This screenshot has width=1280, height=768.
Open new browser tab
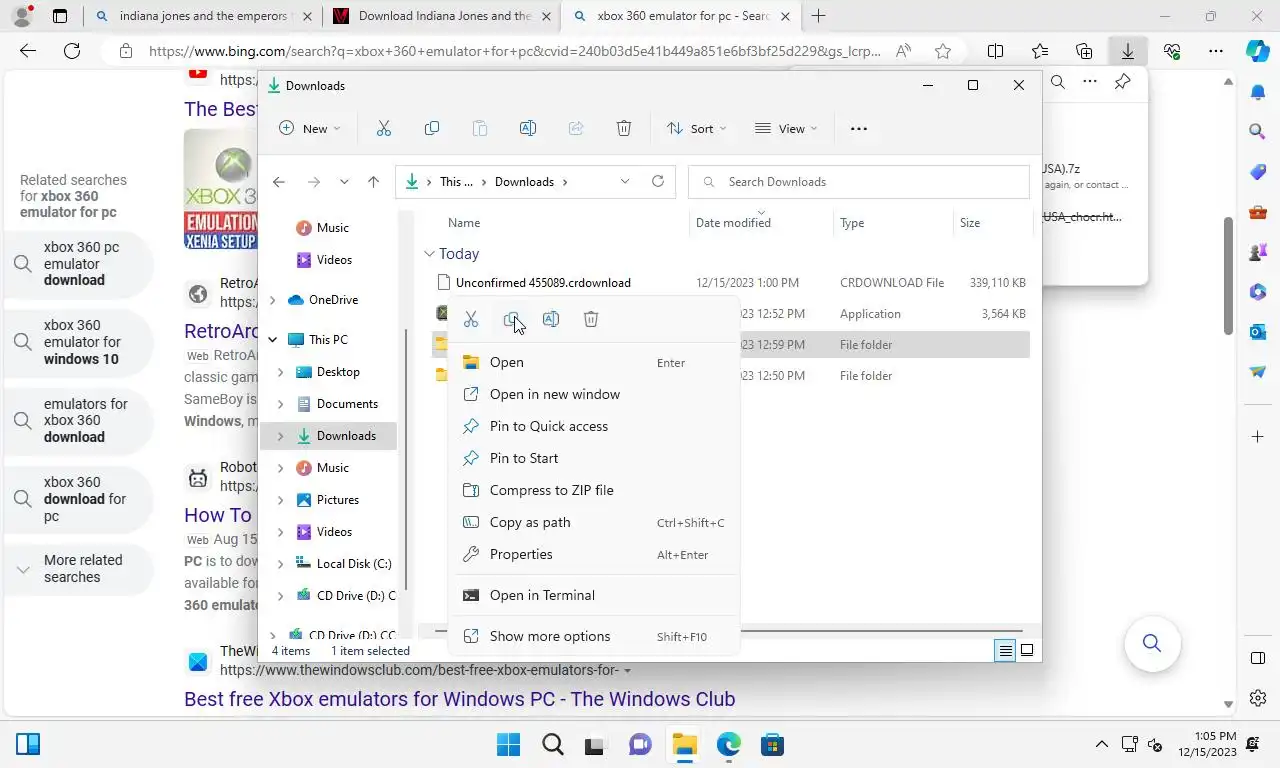coord(818,16)
